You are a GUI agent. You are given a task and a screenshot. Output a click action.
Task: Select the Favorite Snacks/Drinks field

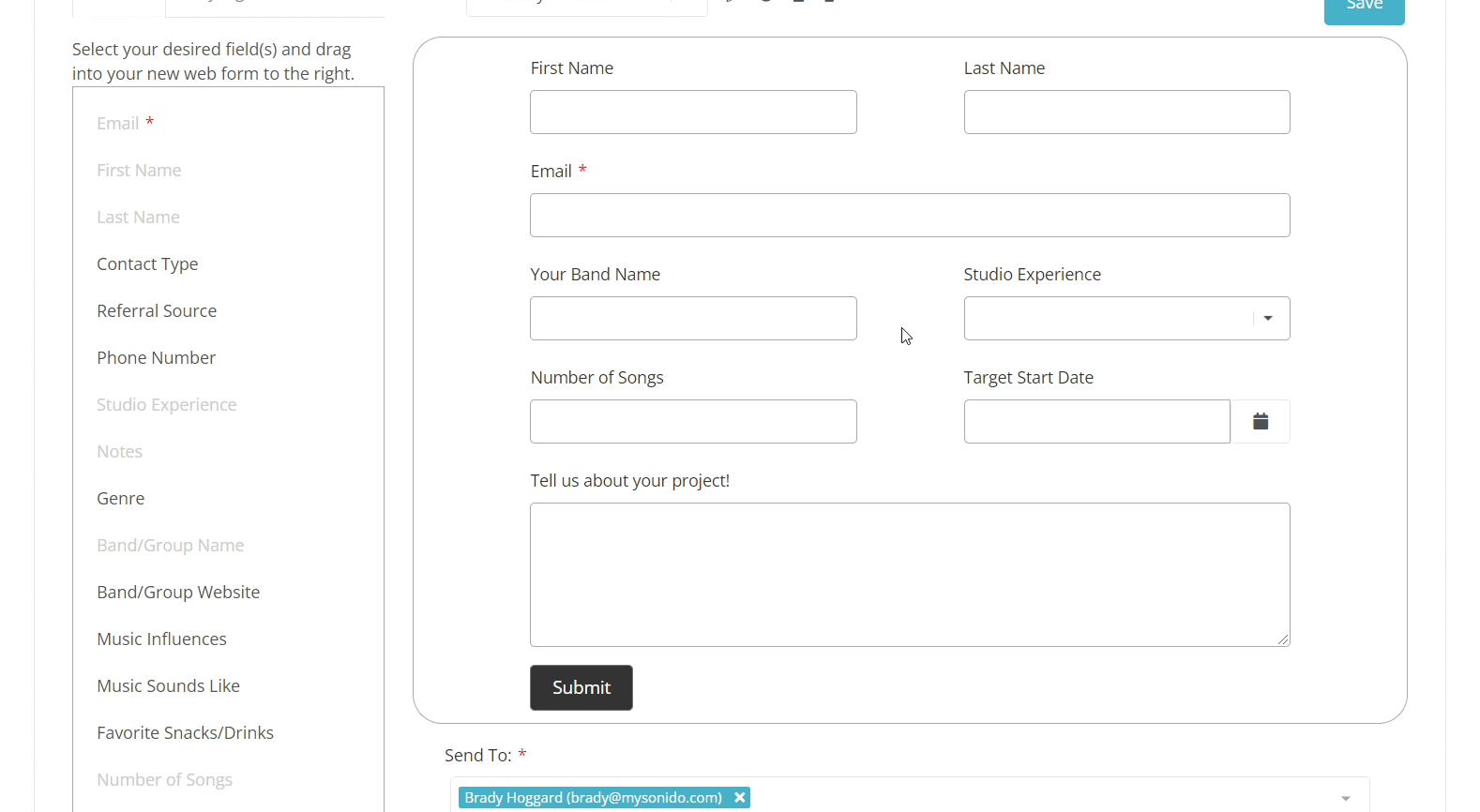pos(185,733)
